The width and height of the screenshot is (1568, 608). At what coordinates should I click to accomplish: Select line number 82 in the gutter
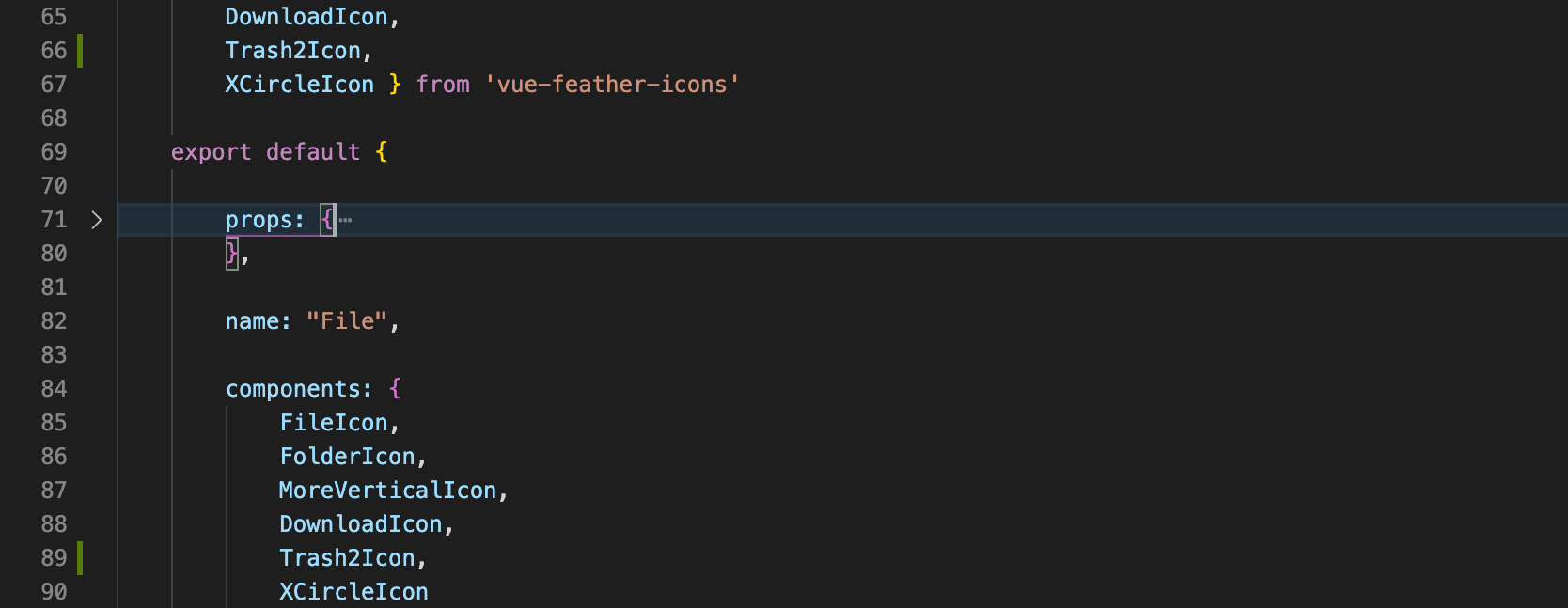54,321
